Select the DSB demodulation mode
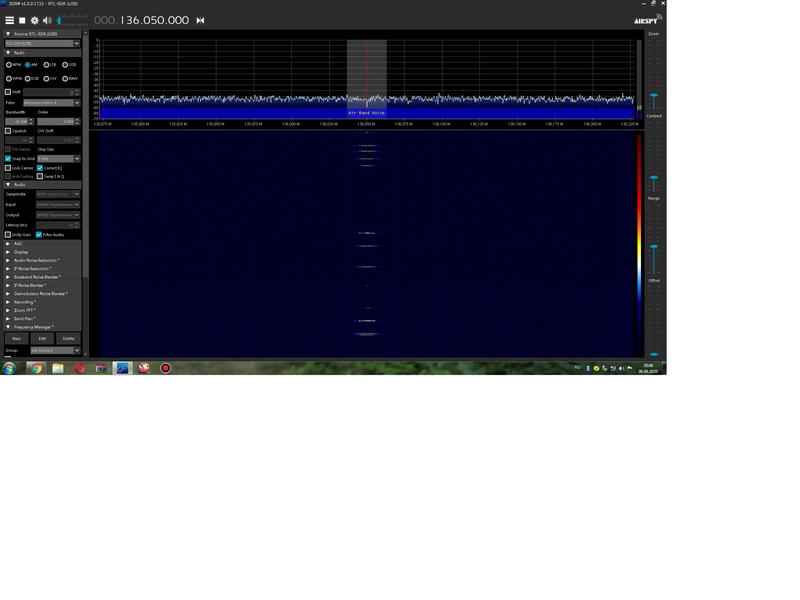Viewport: 800px width, 600px height. (x=28, y=79)
